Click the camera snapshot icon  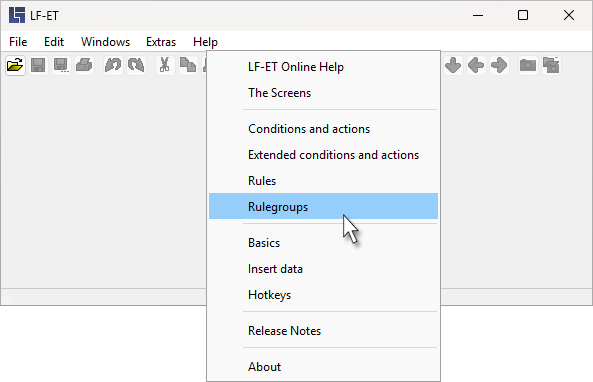[x=528, y=65]
